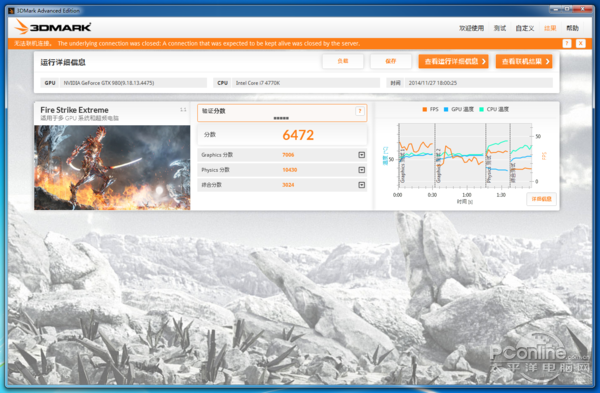Click the 1:00 mark on chart time axis
Screen dimensions: 600x393
coord(466,195)
